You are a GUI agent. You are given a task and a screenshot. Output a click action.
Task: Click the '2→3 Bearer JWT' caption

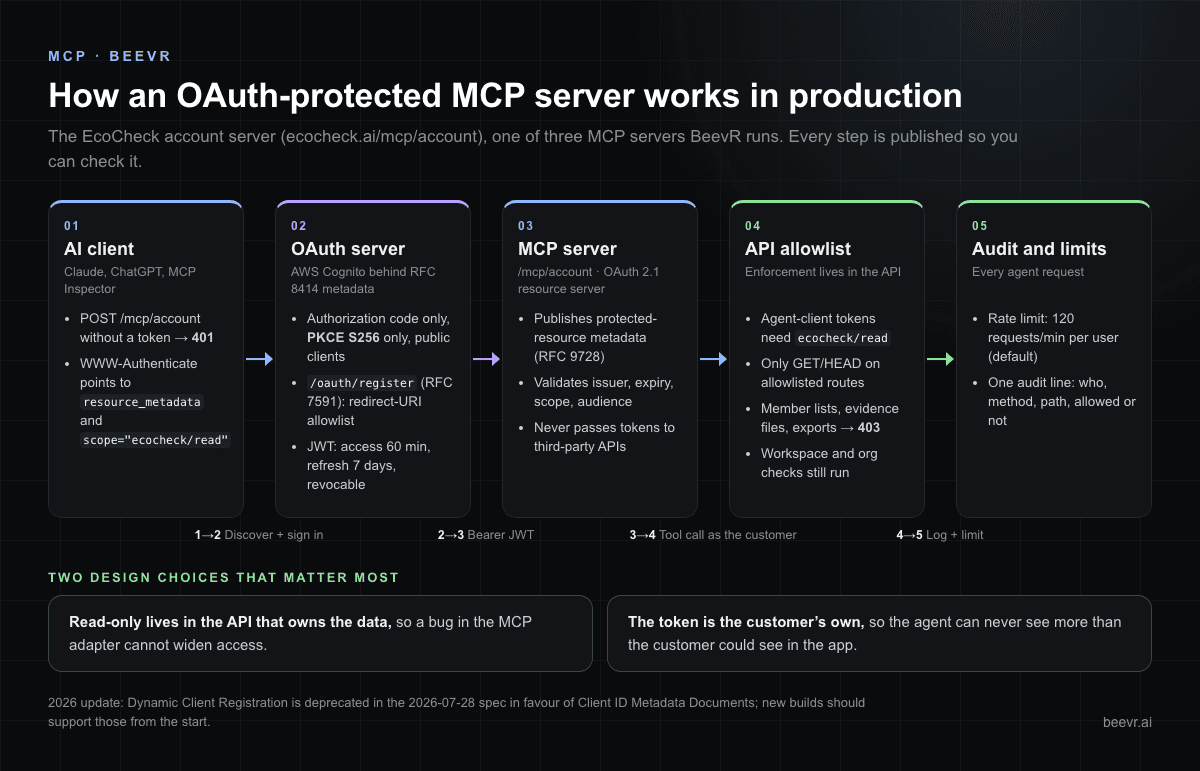tap(486, 535)
